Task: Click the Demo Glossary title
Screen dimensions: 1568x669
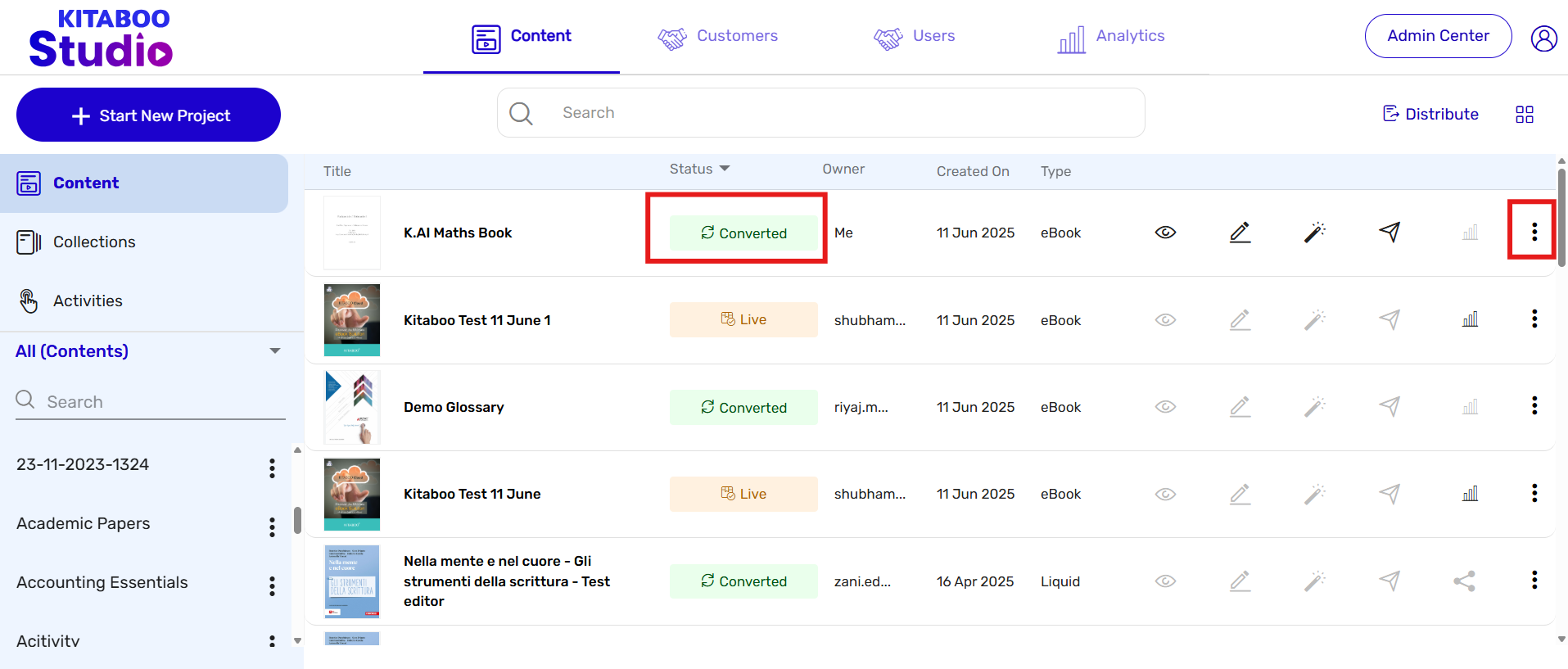Action: [x=454, y=407]
